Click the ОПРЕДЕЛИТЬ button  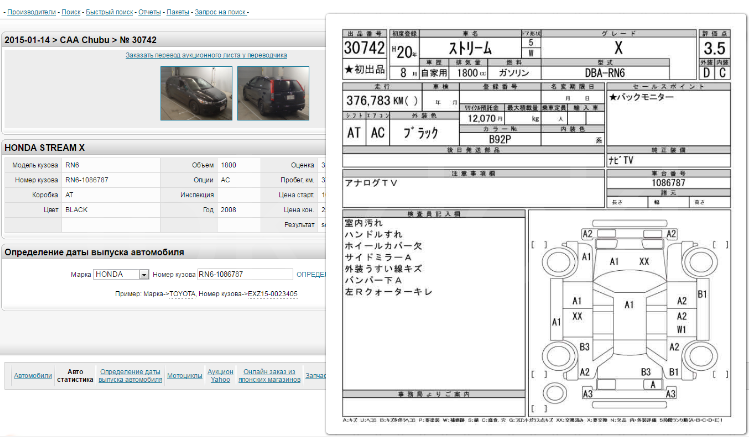click(311, 275)
